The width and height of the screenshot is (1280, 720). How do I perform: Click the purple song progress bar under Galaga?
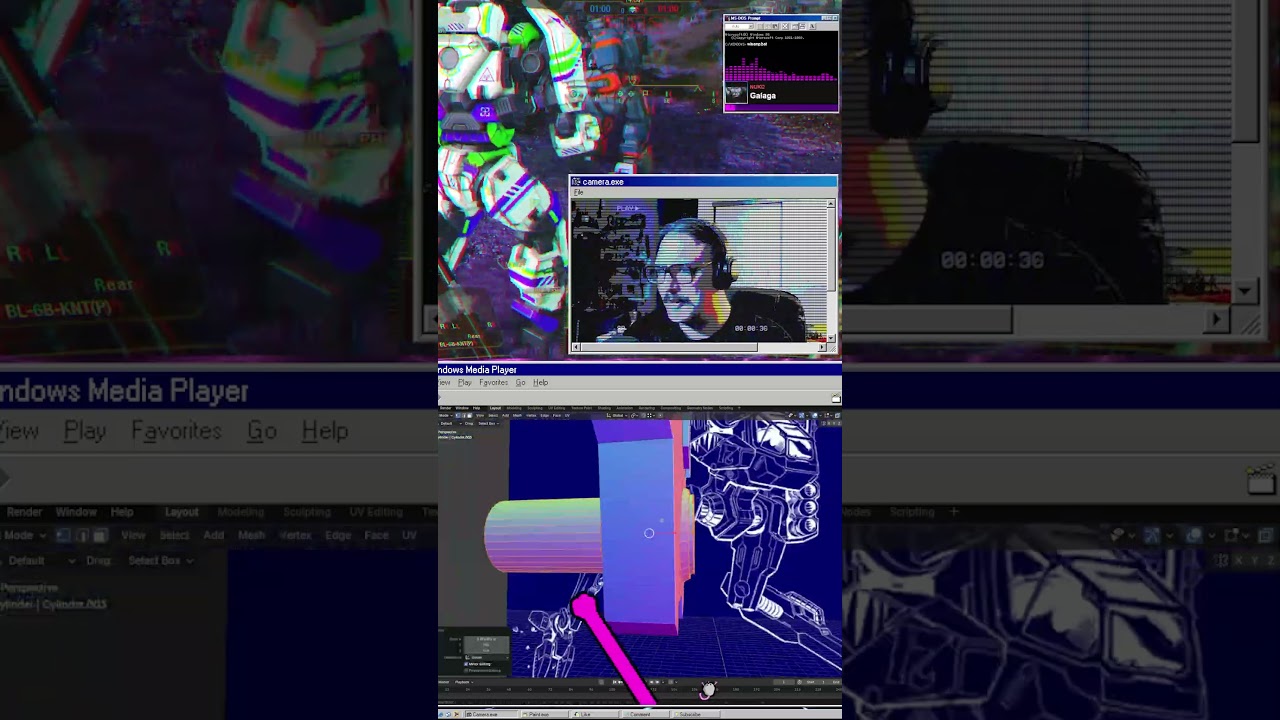[x=781, y=108]
